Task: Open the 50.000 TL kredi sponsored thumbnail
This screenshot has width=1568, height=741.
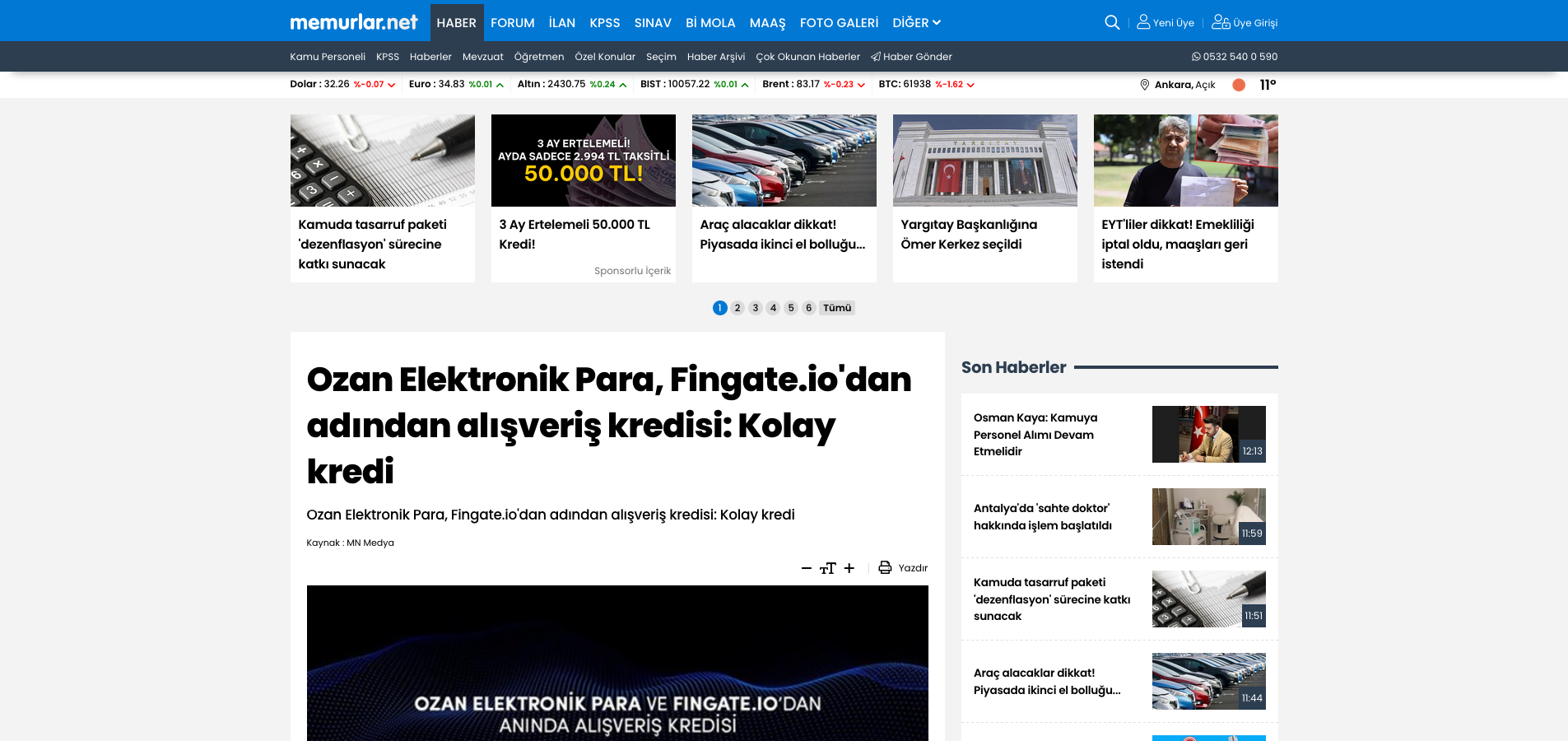Action: (x=584, y=161)
